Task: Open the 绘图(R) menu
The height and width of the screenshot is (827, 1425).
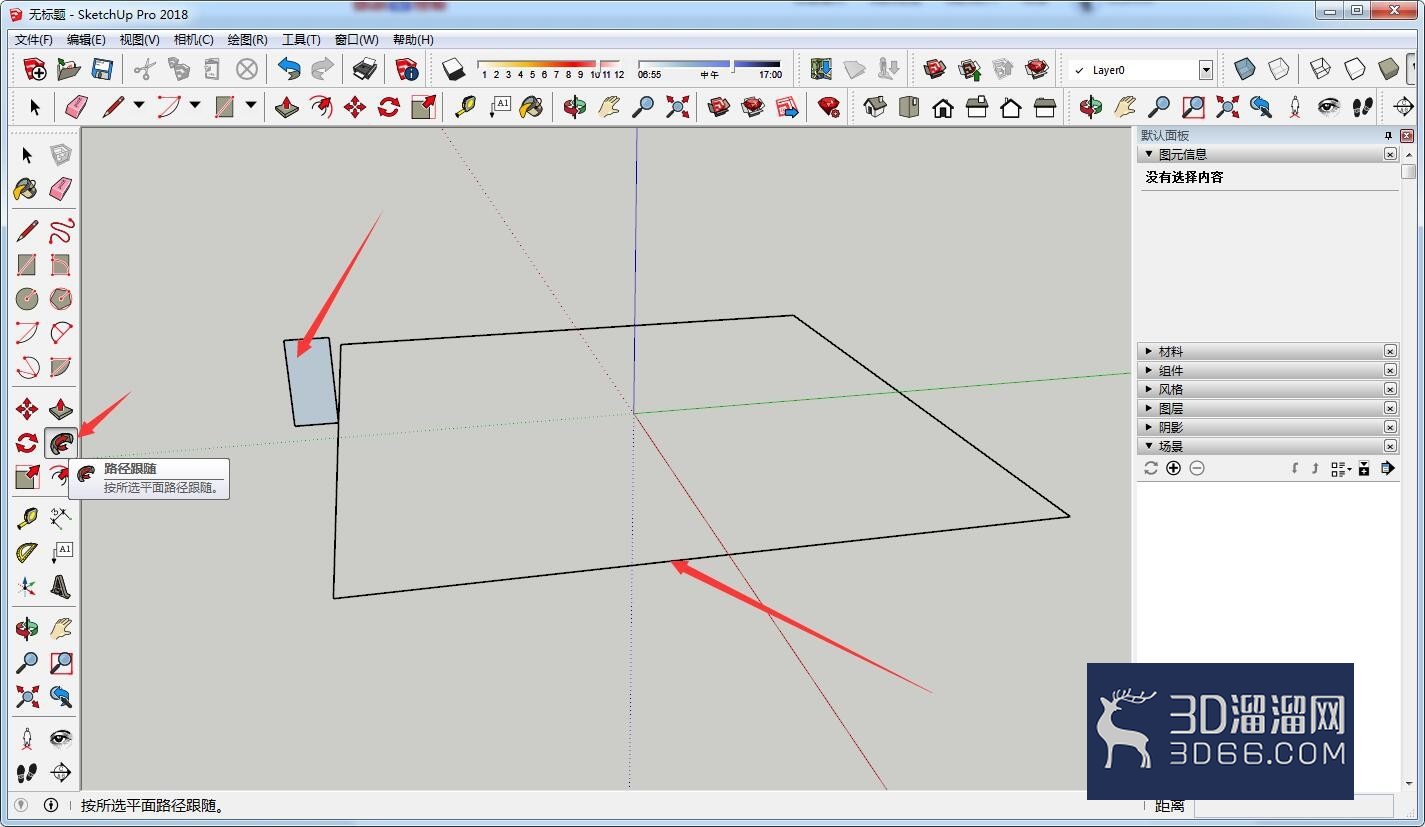Action: 247,40
